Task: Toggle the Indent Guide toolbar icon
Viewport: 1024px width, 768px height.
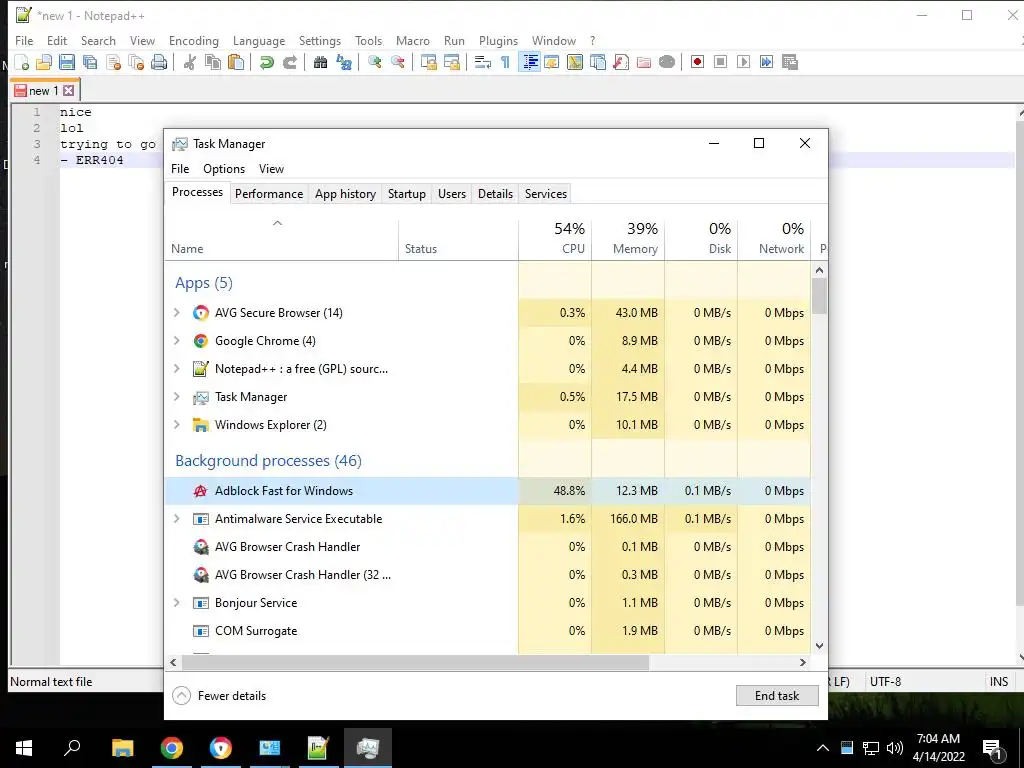Action: point(530,62)
